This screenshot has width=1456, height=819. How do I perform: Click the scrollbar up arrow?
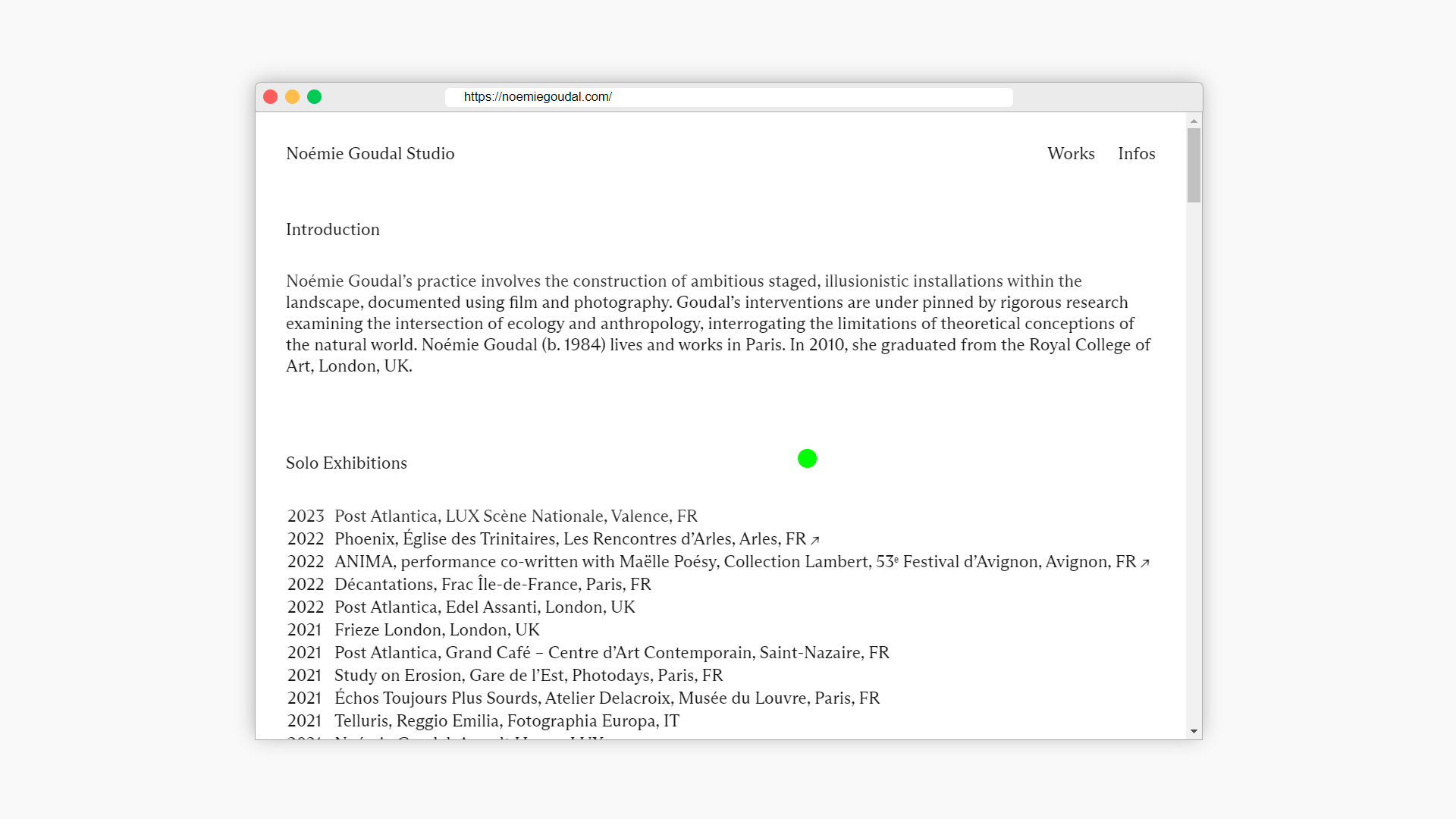coord(1194,121)
